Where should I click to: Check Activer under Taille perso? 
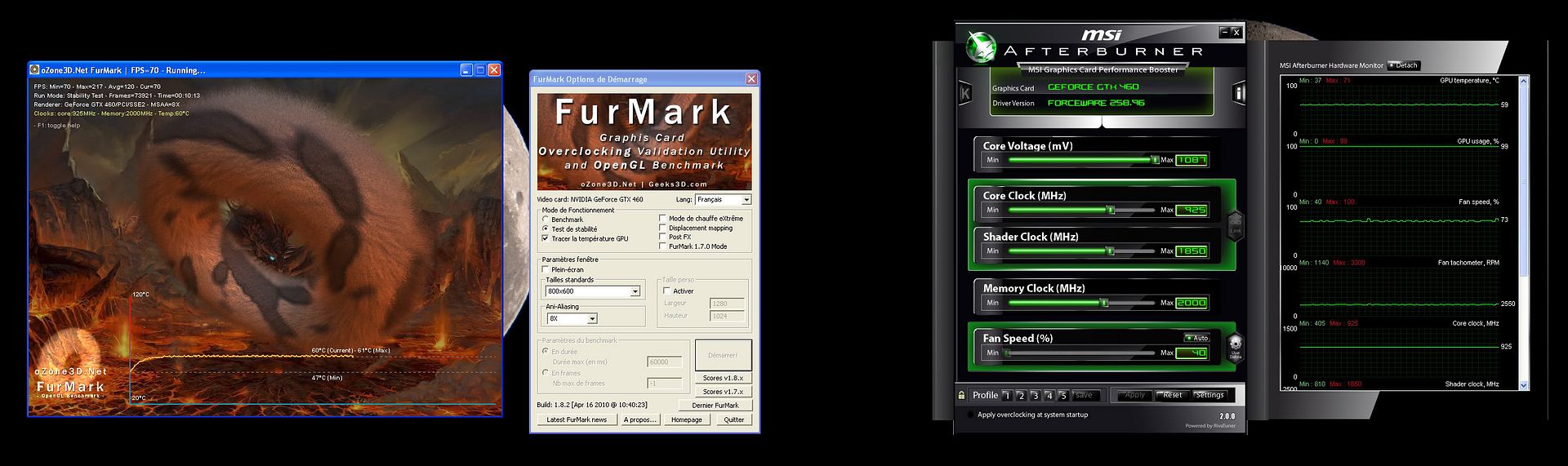667,291
